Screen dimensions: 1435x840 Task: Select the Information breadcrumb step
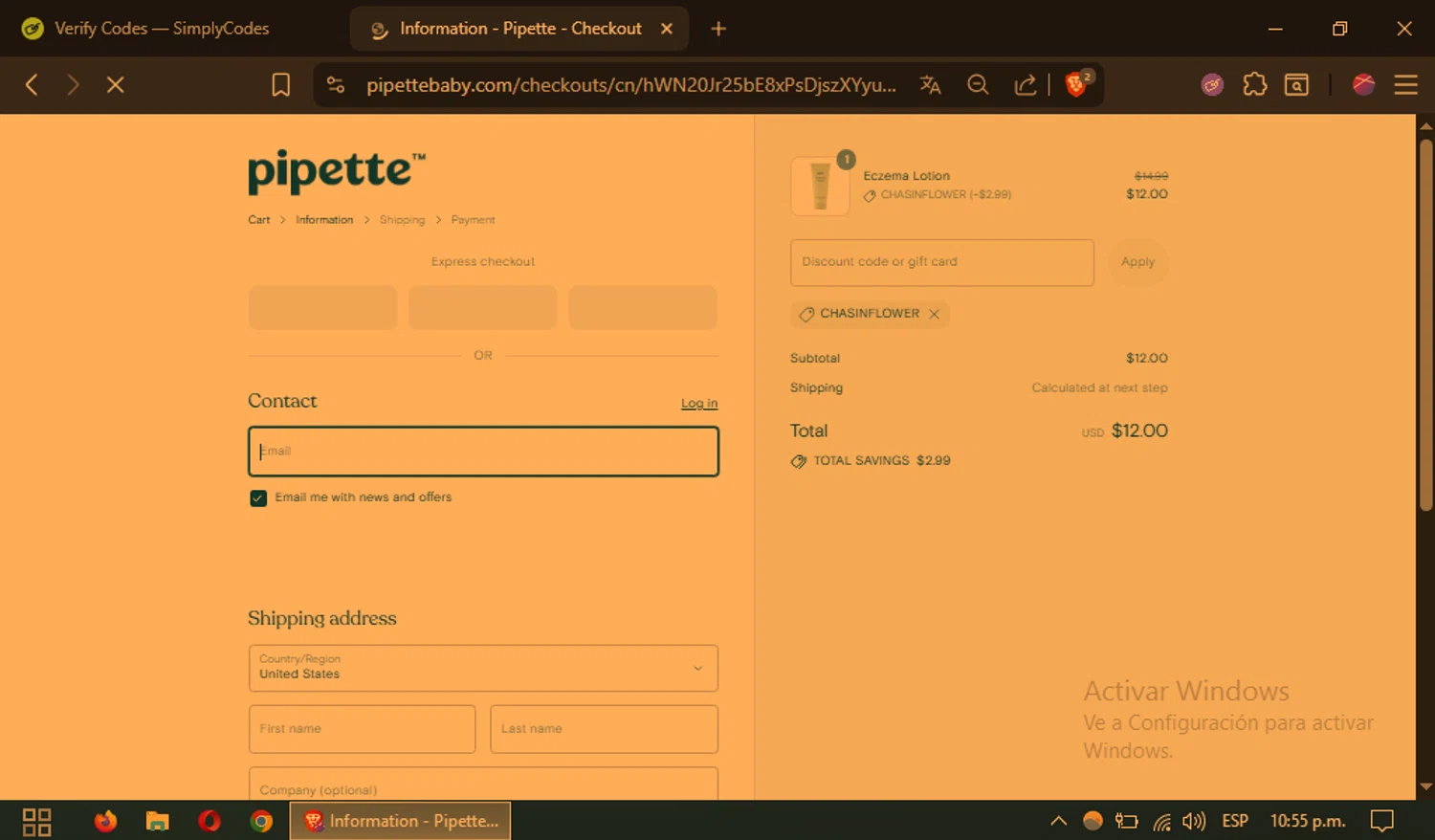324,220
